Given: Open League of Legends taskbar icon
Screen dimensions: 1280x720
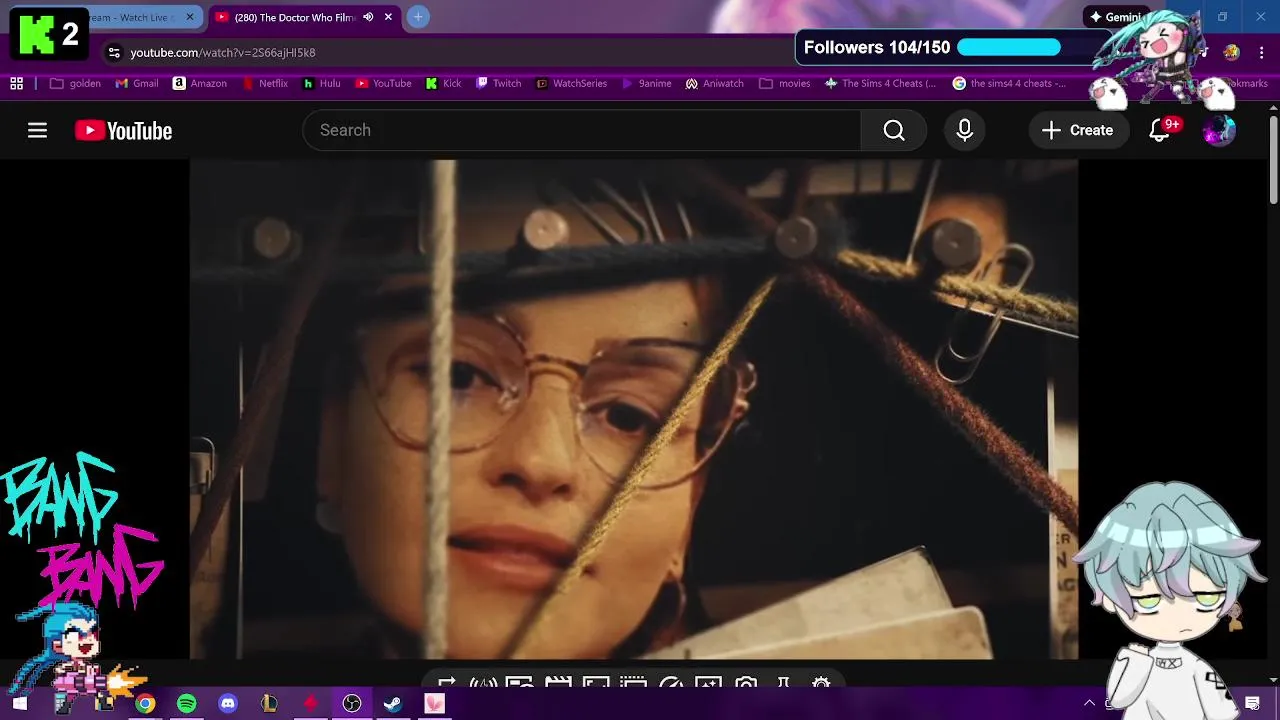Looking at the screenshot, I should coord(269,704).
